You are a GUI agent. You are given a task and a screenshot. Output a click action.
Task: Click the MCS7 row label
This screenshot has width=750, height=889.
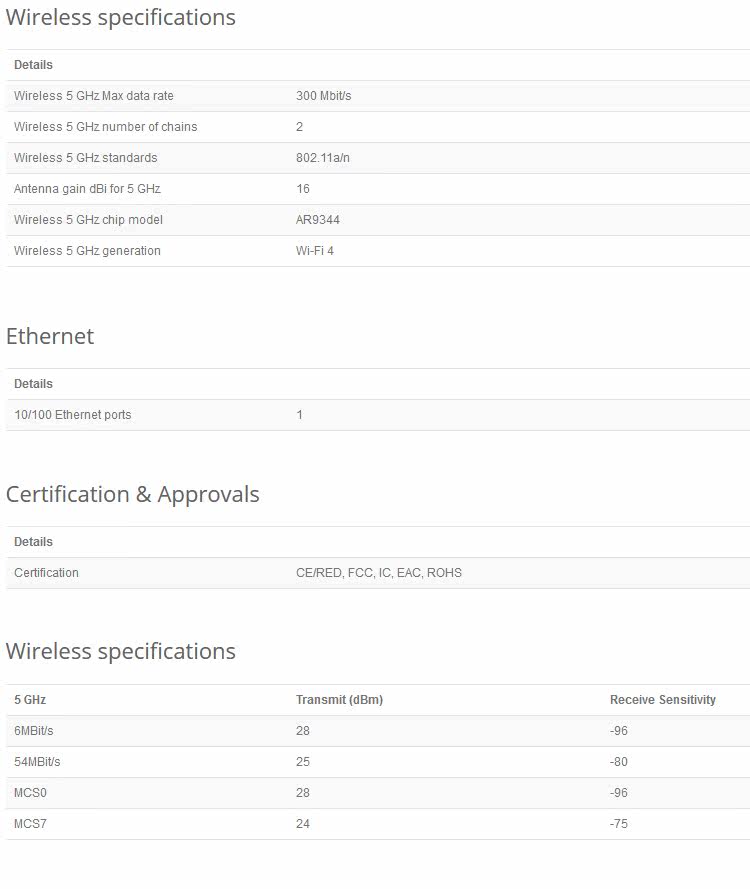point(30,824)
